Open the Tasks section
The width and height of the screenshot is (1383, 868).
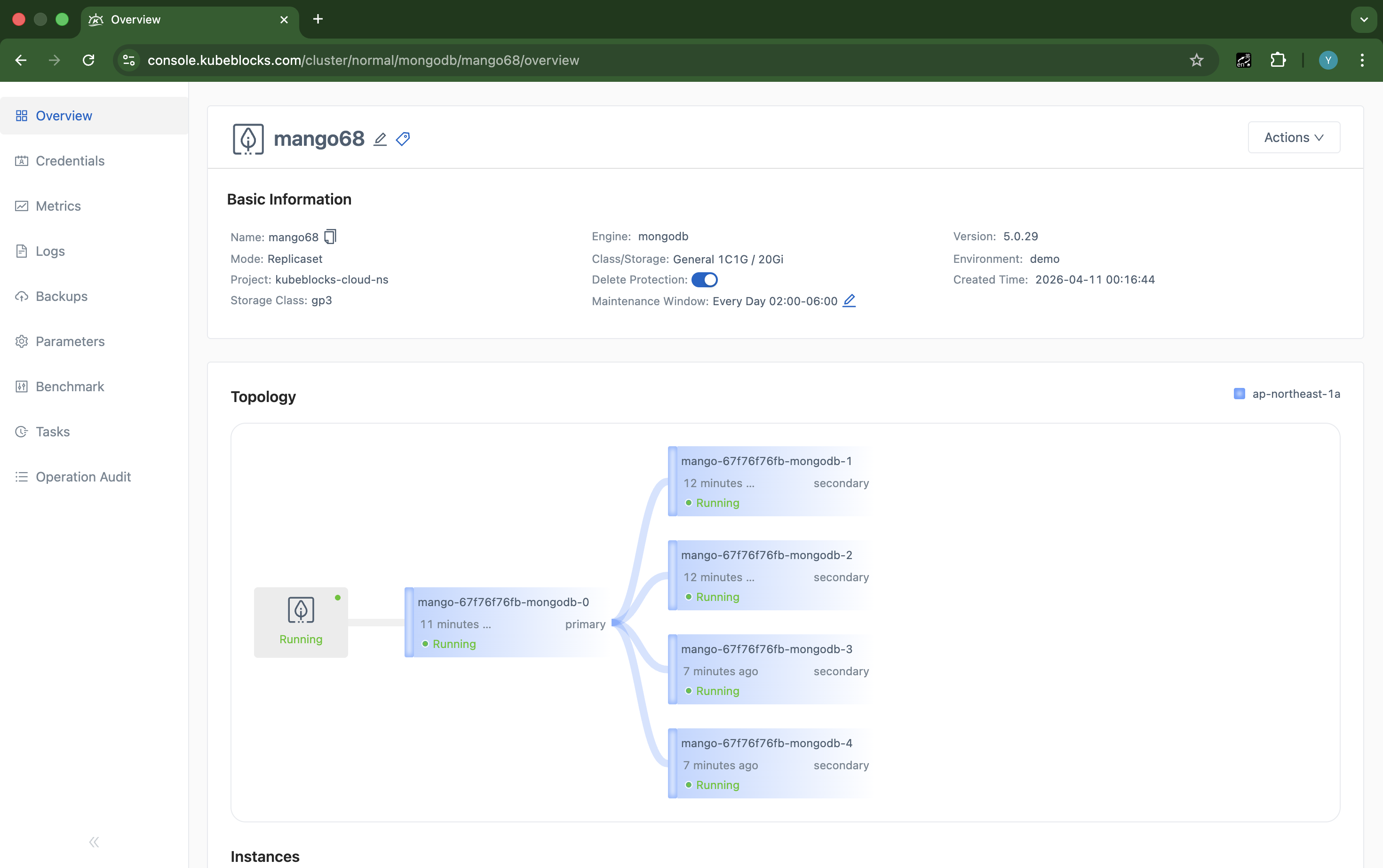[52, 431]
